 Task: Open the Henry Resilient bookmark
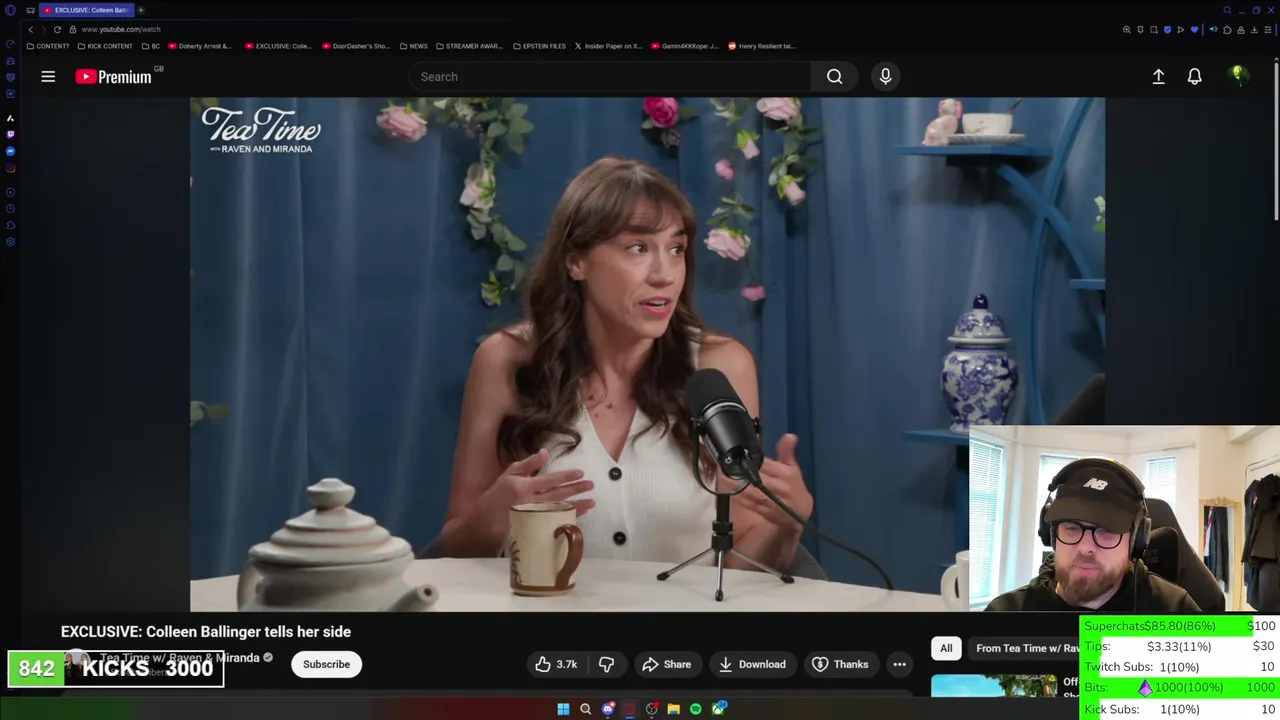coord(762,46)
